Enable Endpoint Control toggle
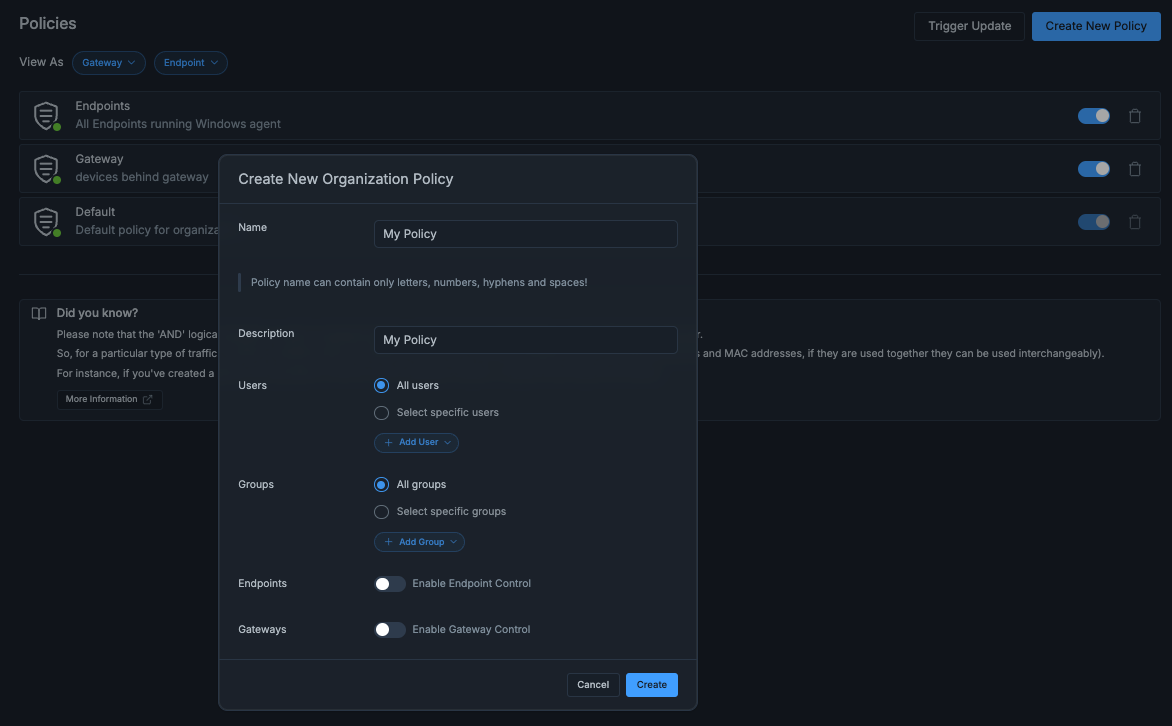This screenshot has width=1172, height=726. pyautogui.click(x=390, y=583)
